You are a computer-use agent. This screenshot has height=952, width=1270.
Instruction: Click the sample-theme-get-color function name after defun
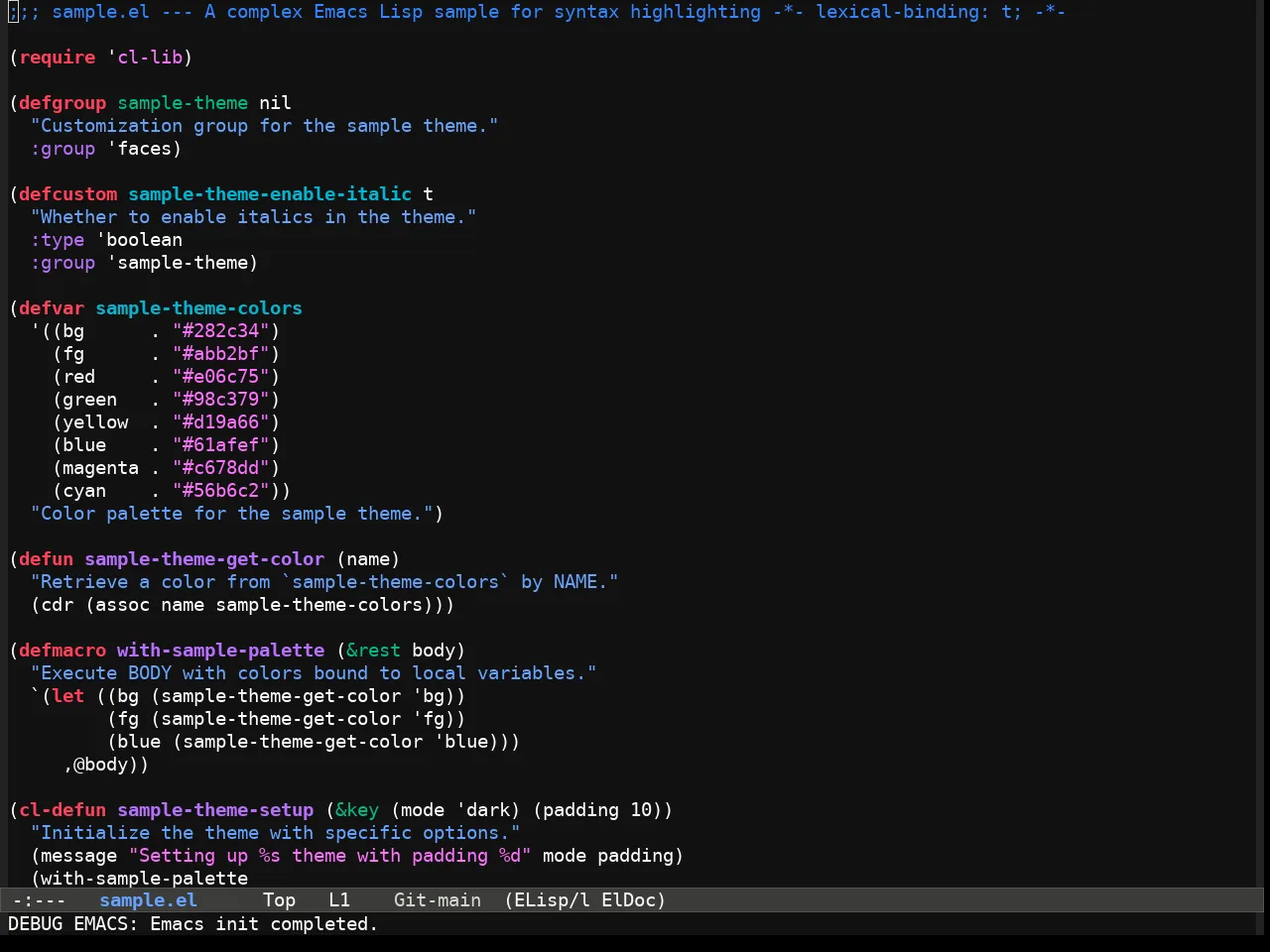point(204,559)
